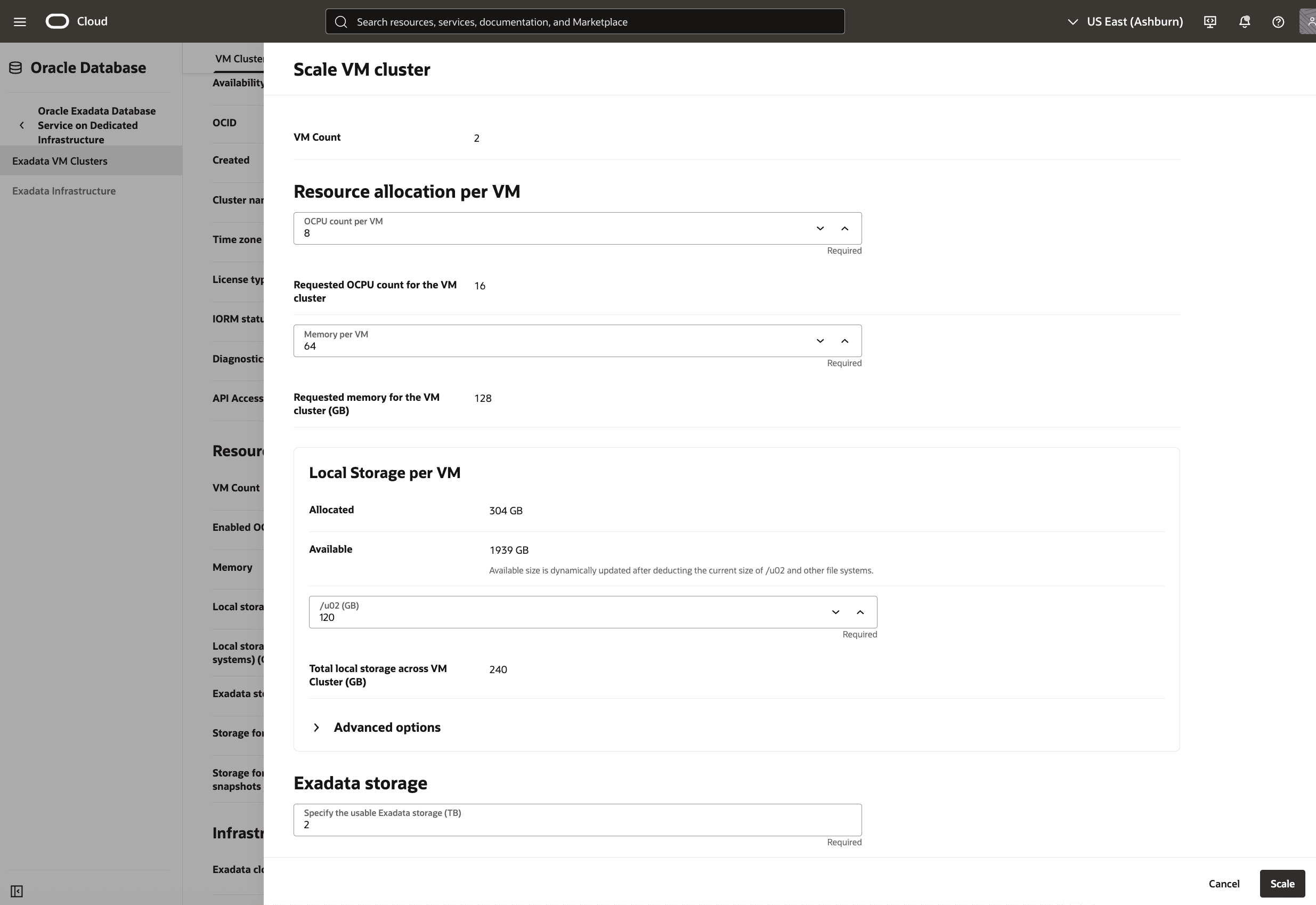Switch to Exadata VM Clusters section
This screenshot has width=1316, height=905.
60,160
